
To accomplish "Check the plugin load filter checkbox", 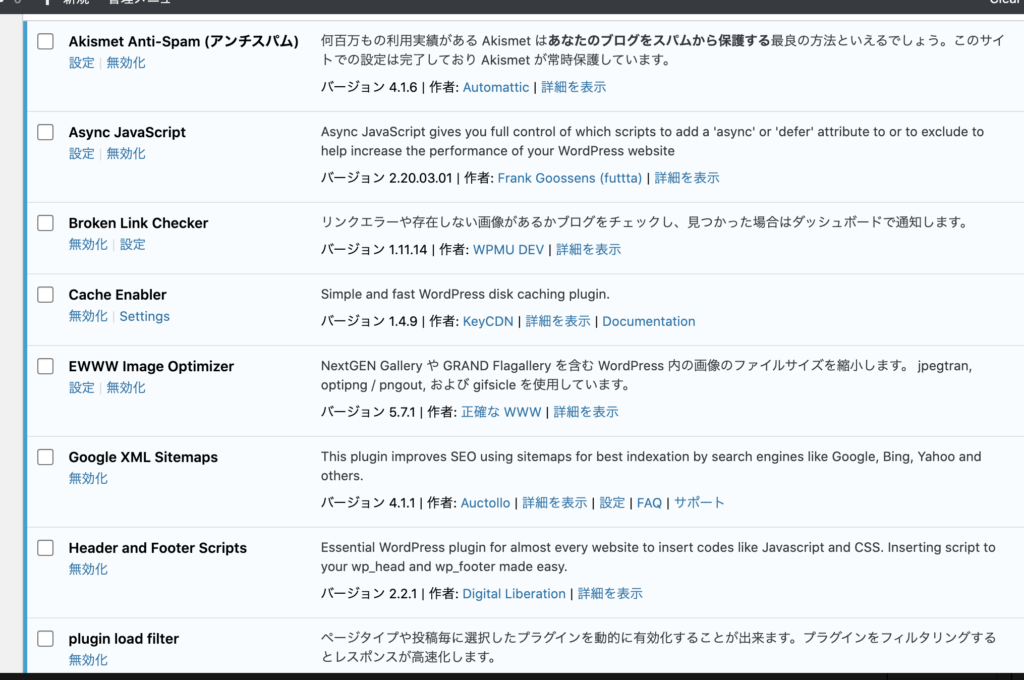I will click(x=45, y=638).
